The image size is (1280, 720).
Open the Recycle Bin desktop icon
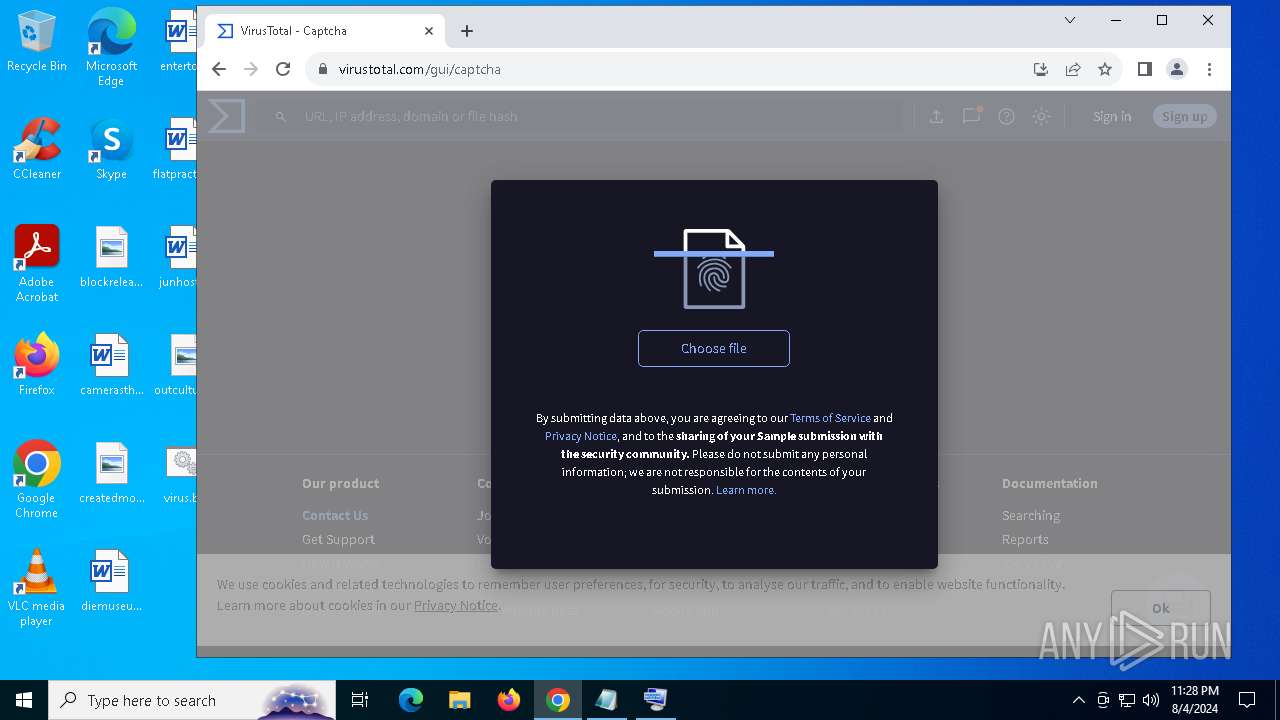click(37, 41)
